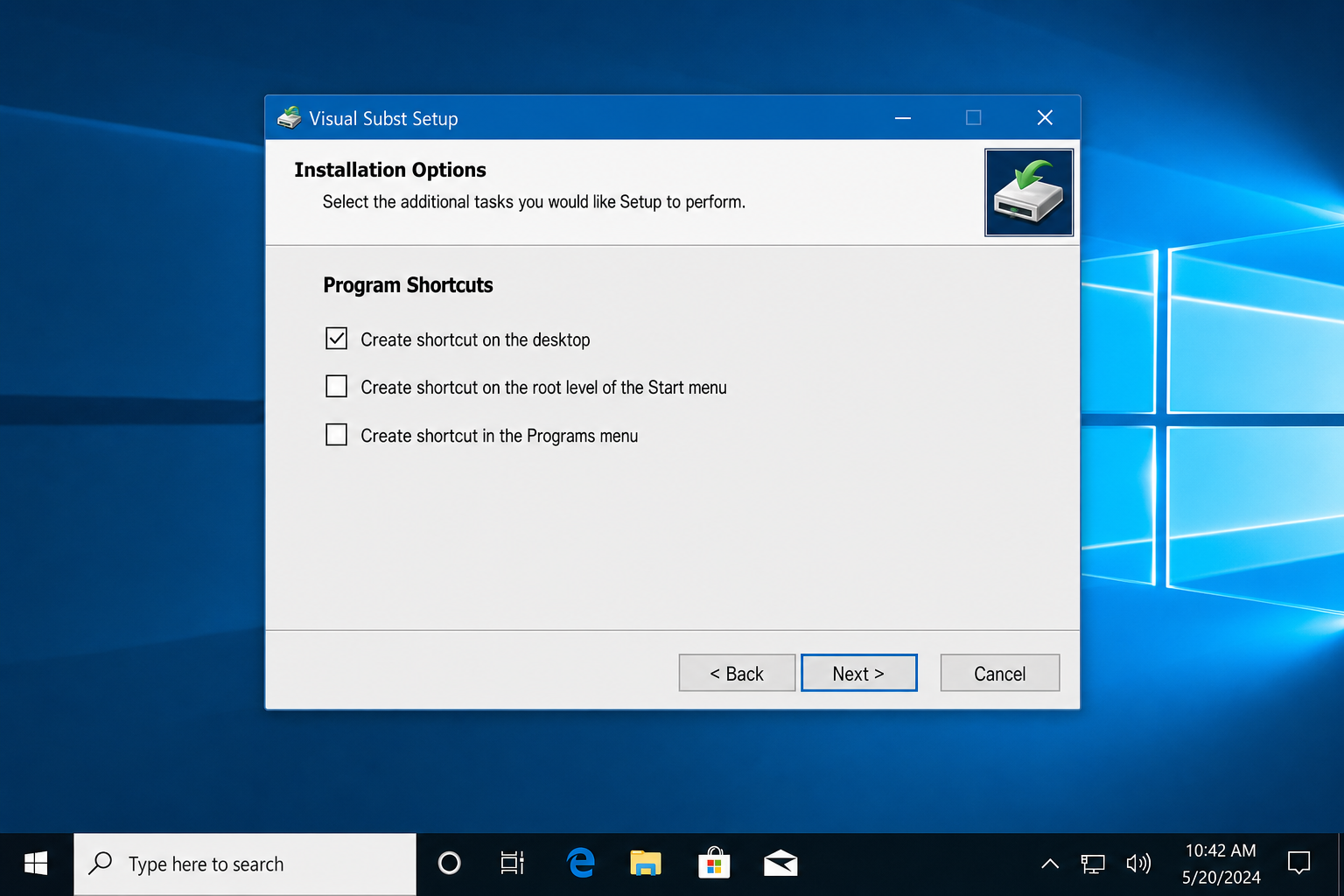Viewport: 1344px width, 896px height.
Task: Click the disabled maximize button in title bar
Action: click(974, 117)
